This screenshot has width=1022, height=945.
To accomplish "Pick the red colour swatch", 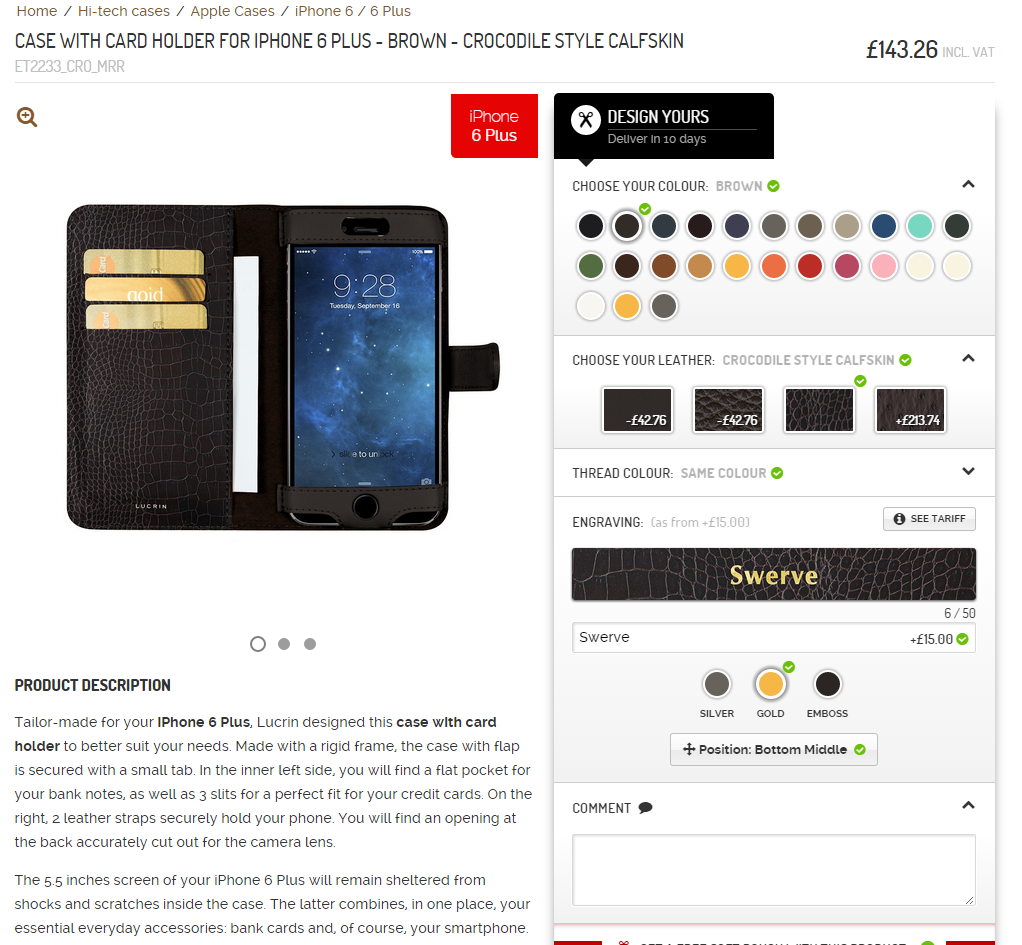I will click(x=810, y=267).
